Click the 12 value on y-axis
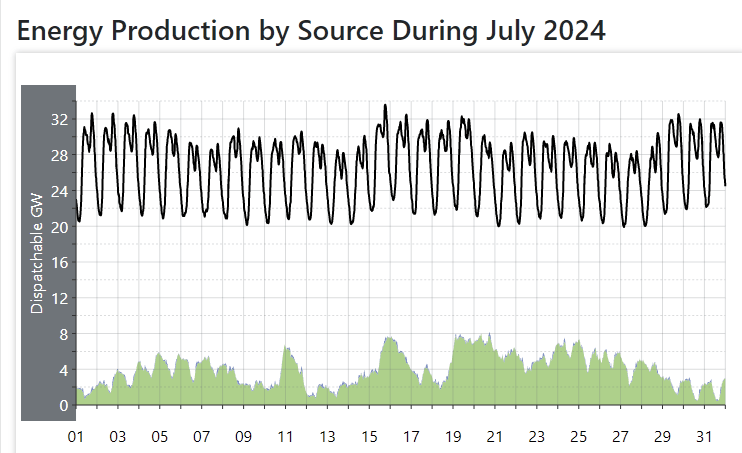Image resolution: width=742 pixels, height=453 pixels. point(58,298)
